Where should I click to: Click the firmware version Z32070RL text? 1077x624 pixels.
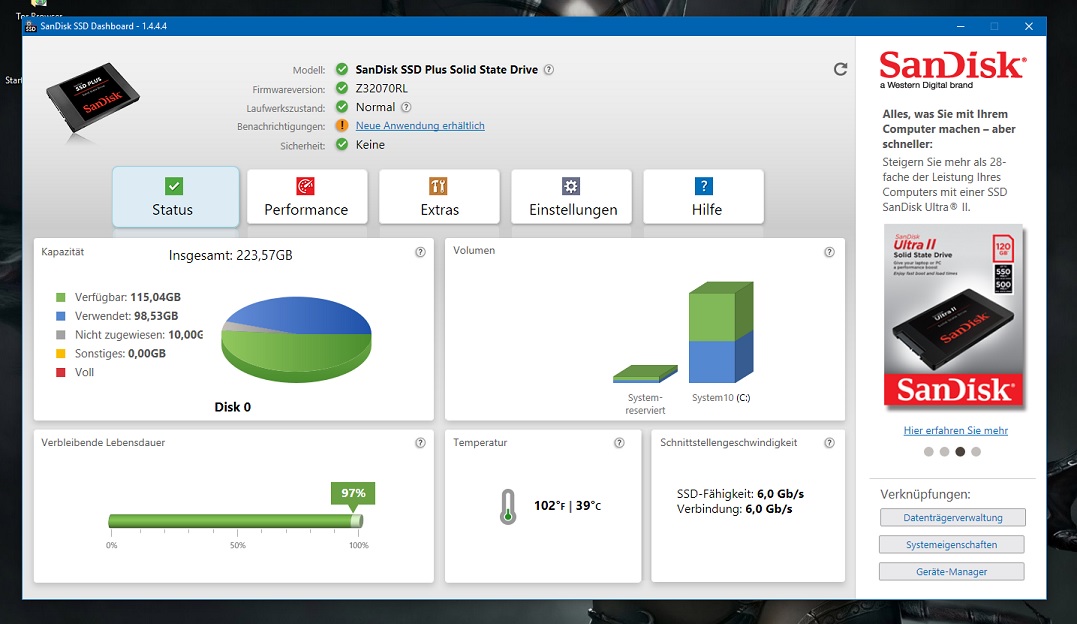381,88
